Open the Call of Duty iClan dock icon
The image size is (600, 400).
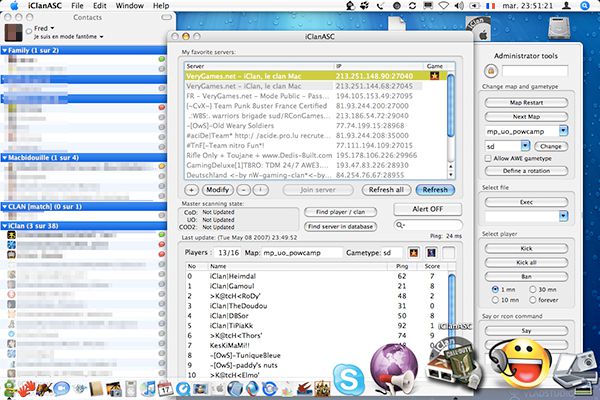coord(453,364)
